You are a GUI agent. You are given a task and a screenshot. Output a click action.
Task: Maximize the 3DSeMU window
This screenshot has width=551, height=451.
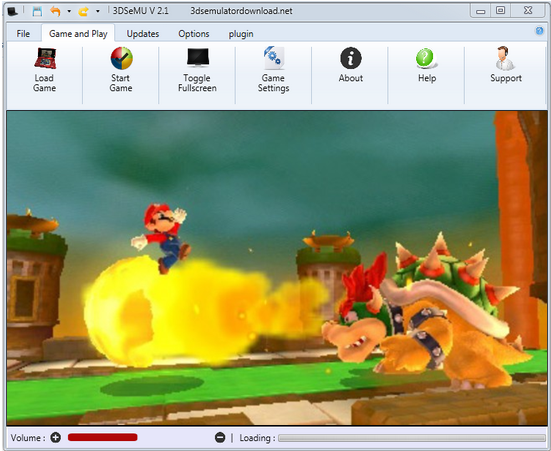(x=500, y=11)
